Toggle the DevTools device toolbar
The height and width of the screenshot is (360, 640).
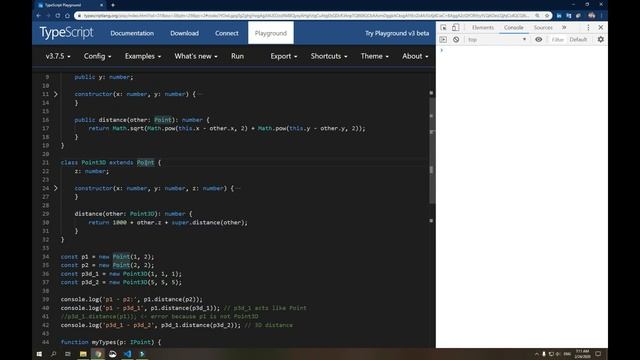456,27
